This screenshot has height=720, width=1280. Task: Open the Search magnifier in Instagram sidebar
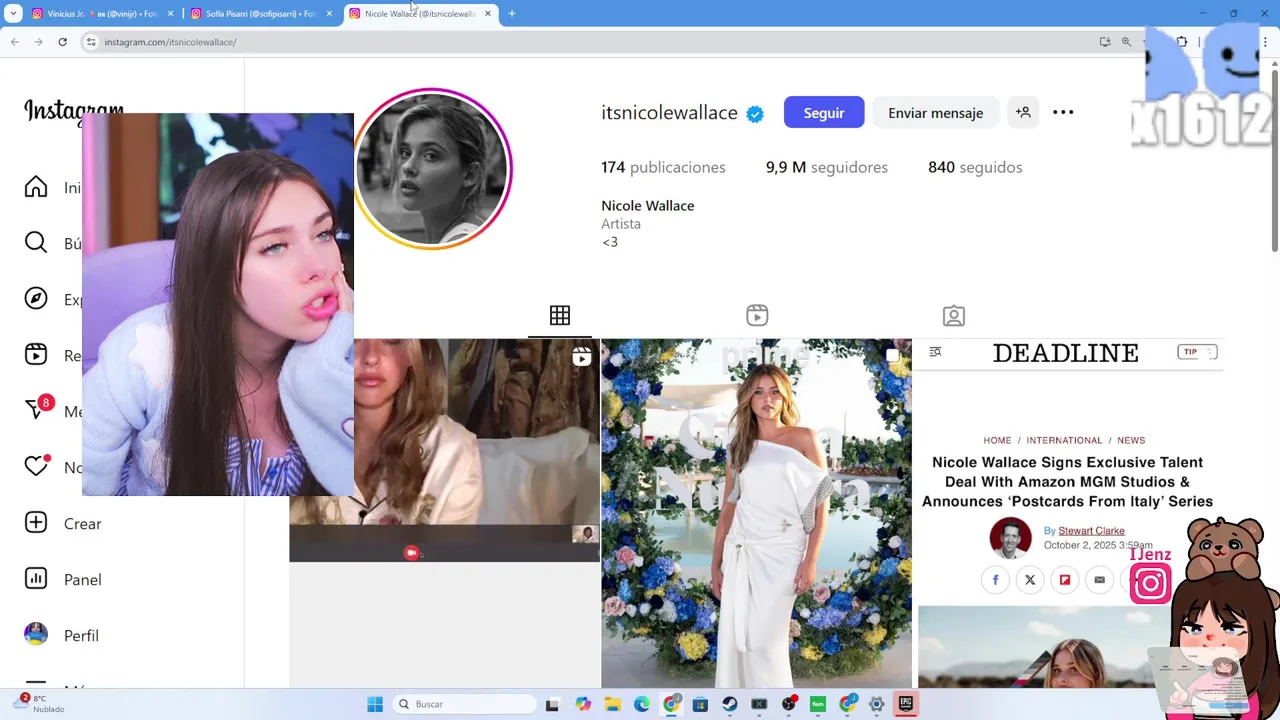click(x=36, y=243)
